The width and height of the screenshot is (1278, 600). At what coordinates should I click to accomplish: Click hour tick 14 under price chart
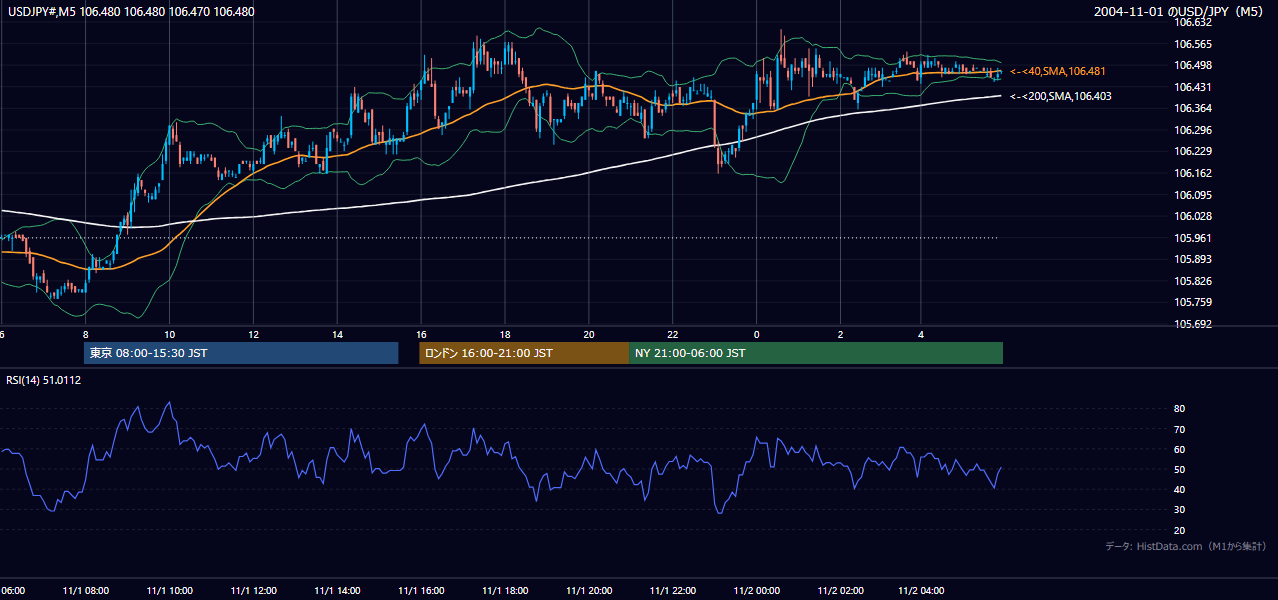[x=338, y=334]
